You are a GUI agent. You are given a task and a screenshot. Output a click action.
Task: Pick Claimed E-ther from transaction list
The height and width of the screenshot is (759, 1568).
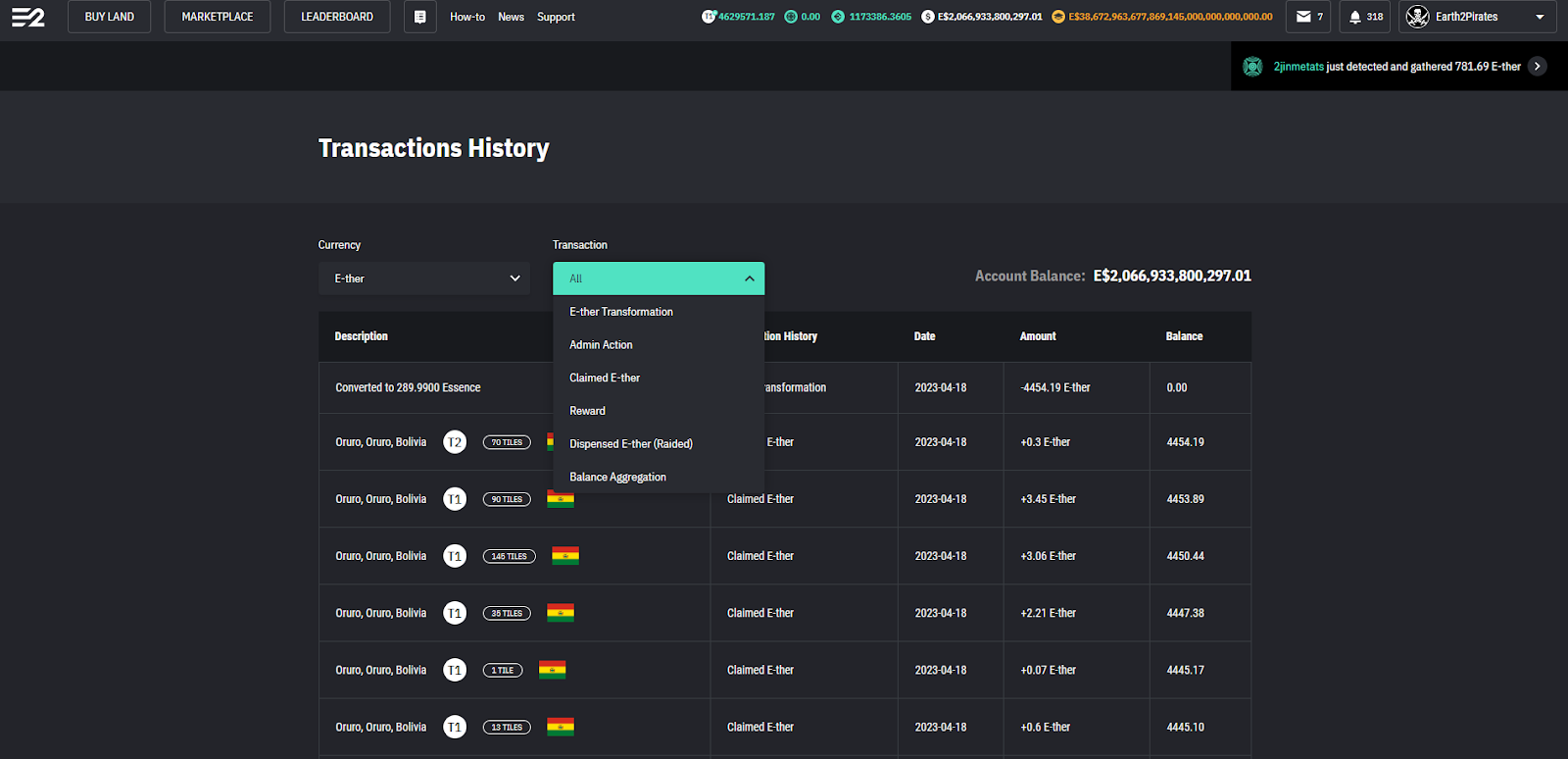[605, 378]
